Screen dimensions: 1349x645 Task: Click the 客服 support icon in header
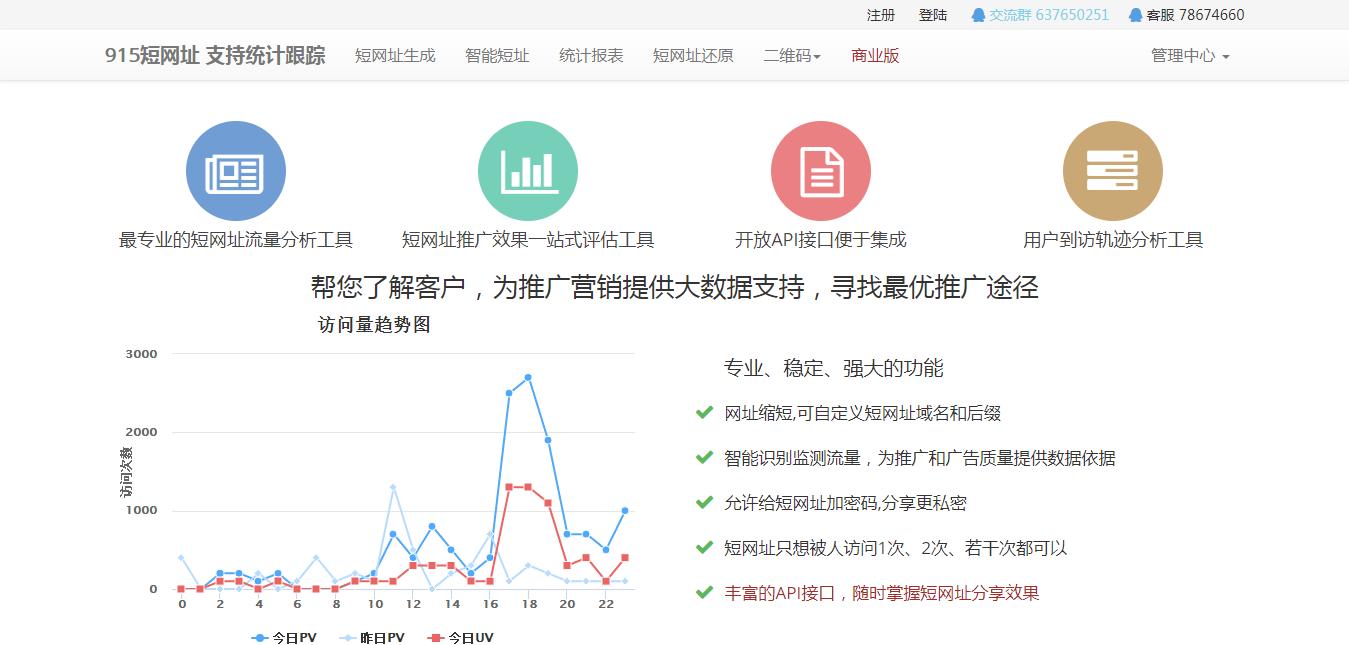pos(1135,15)
